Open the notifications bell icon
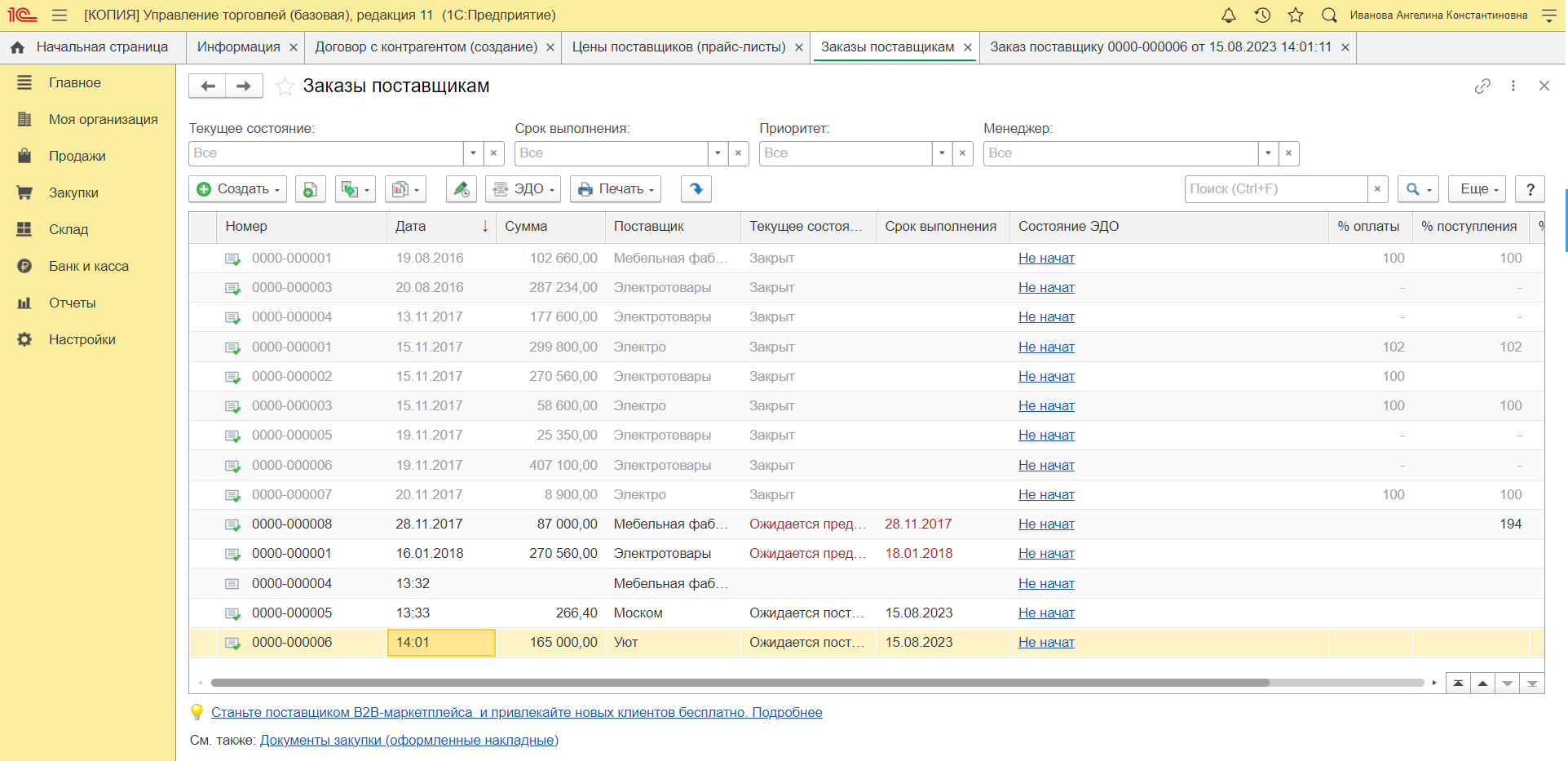The width and height of the screenshot is (1568, 761). [x=1229, y=15]
